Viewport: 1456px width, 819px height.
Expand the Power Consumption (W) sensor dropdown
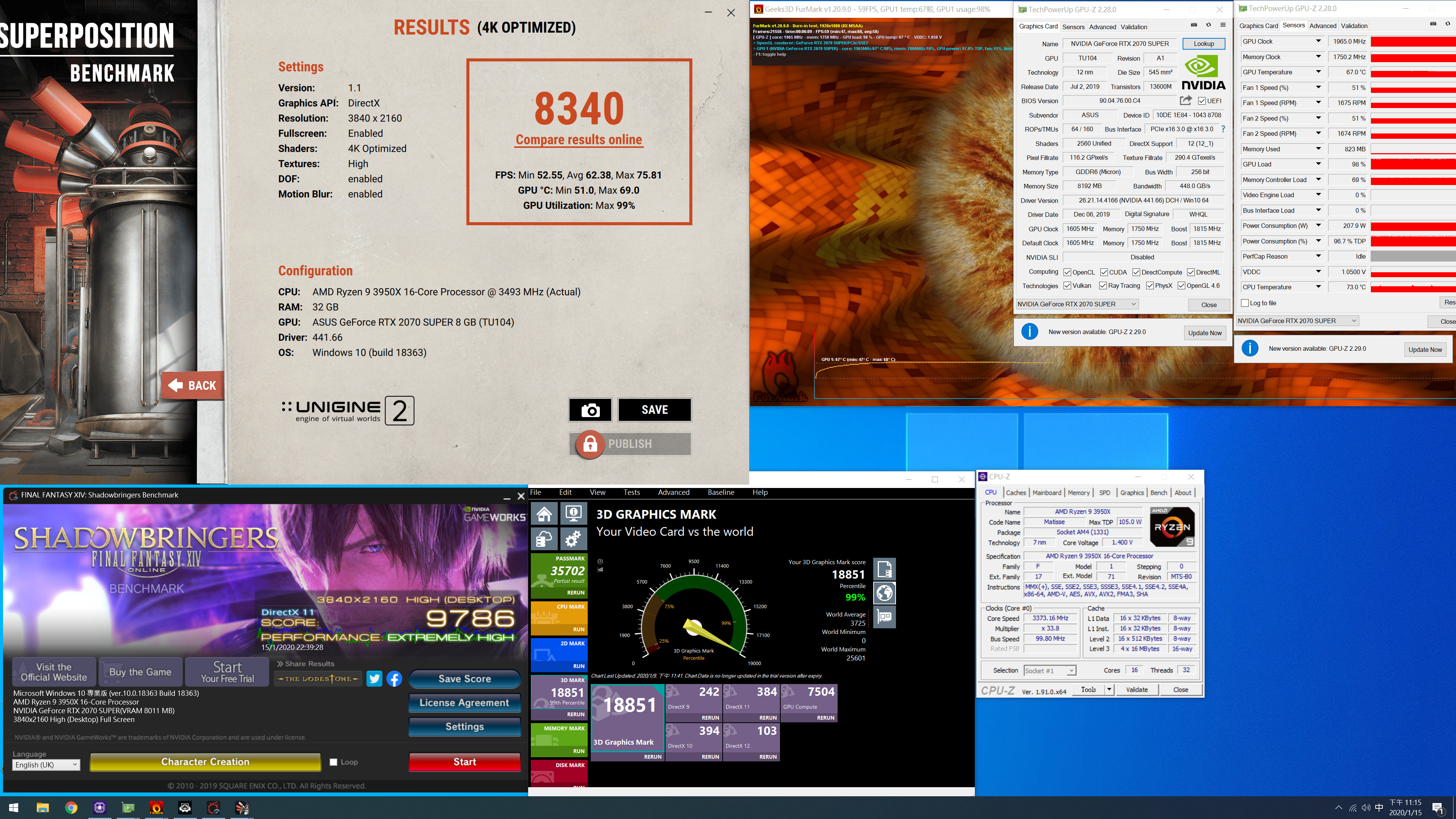click(1318, 226)
